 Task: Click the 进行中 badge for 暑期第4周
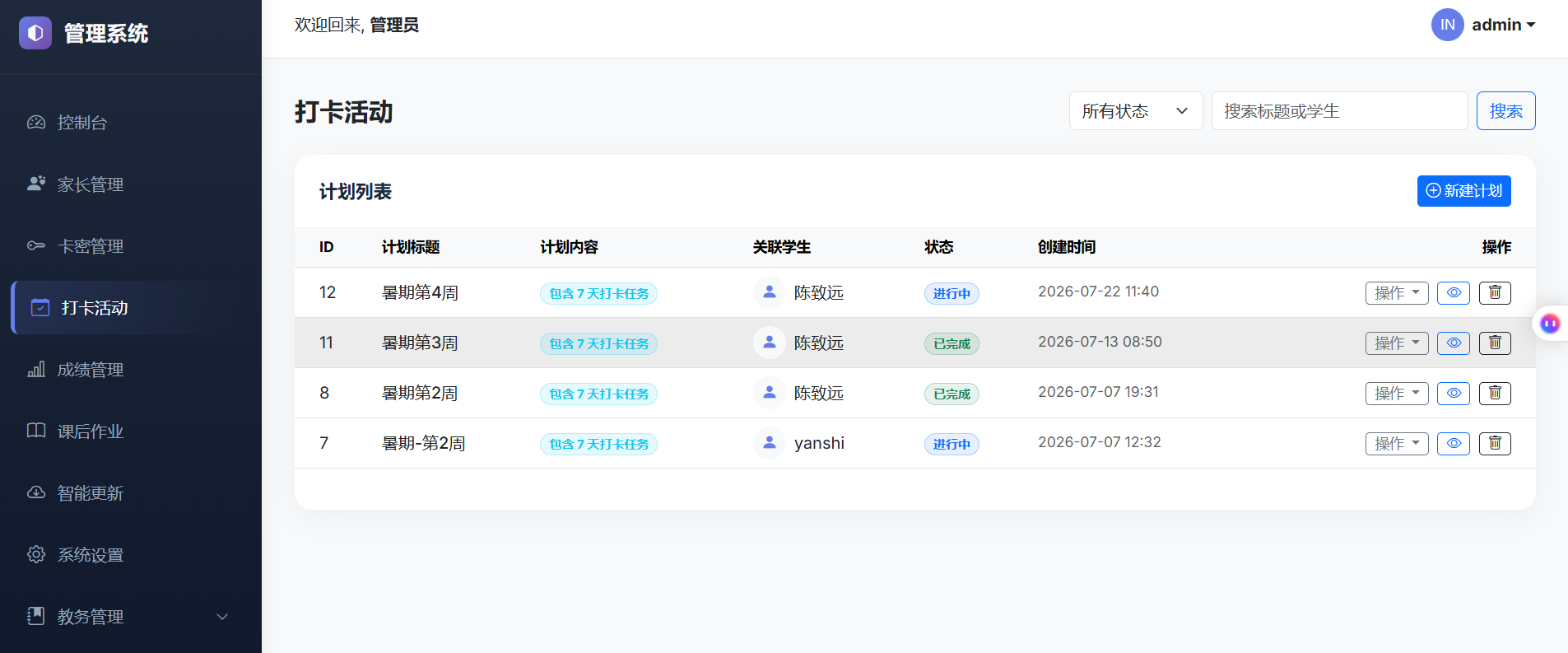click(x=952, y=294)
